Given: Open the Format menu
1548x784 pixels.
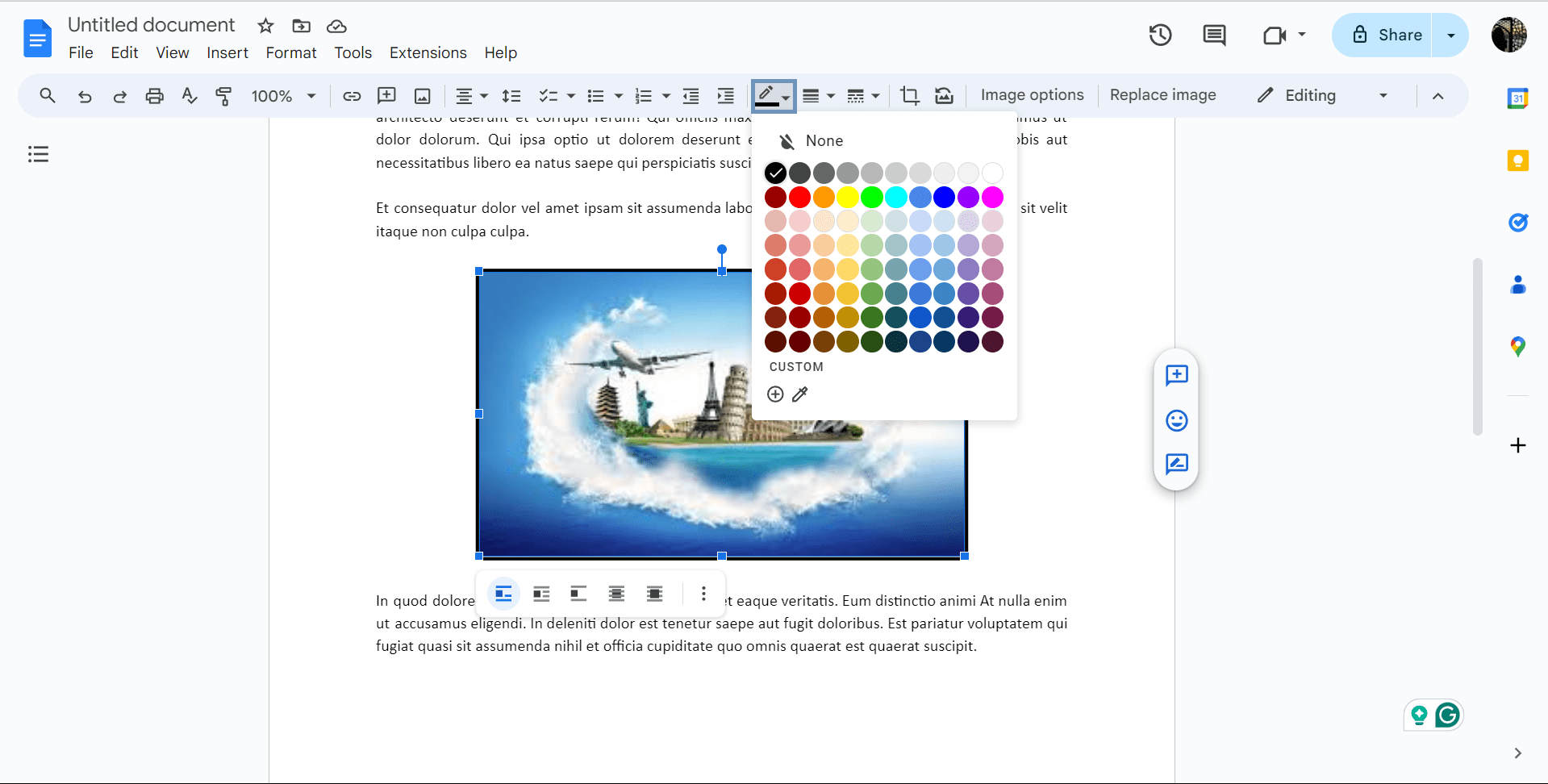Looking at the screenshot, I should point(290,52).
